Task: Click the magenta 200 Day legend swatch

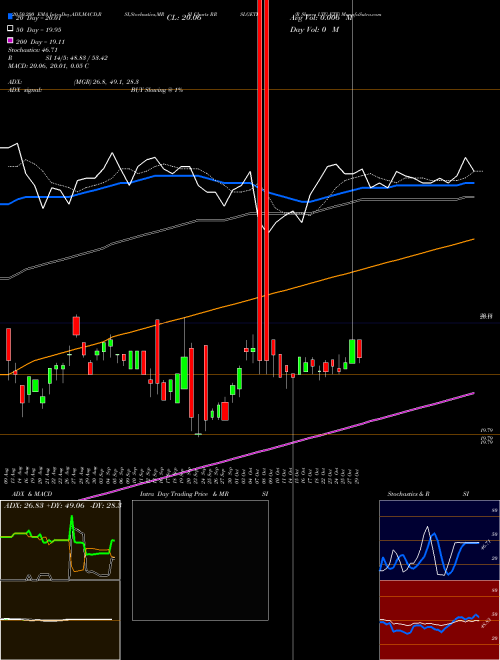Action: [x=11, y=41]
